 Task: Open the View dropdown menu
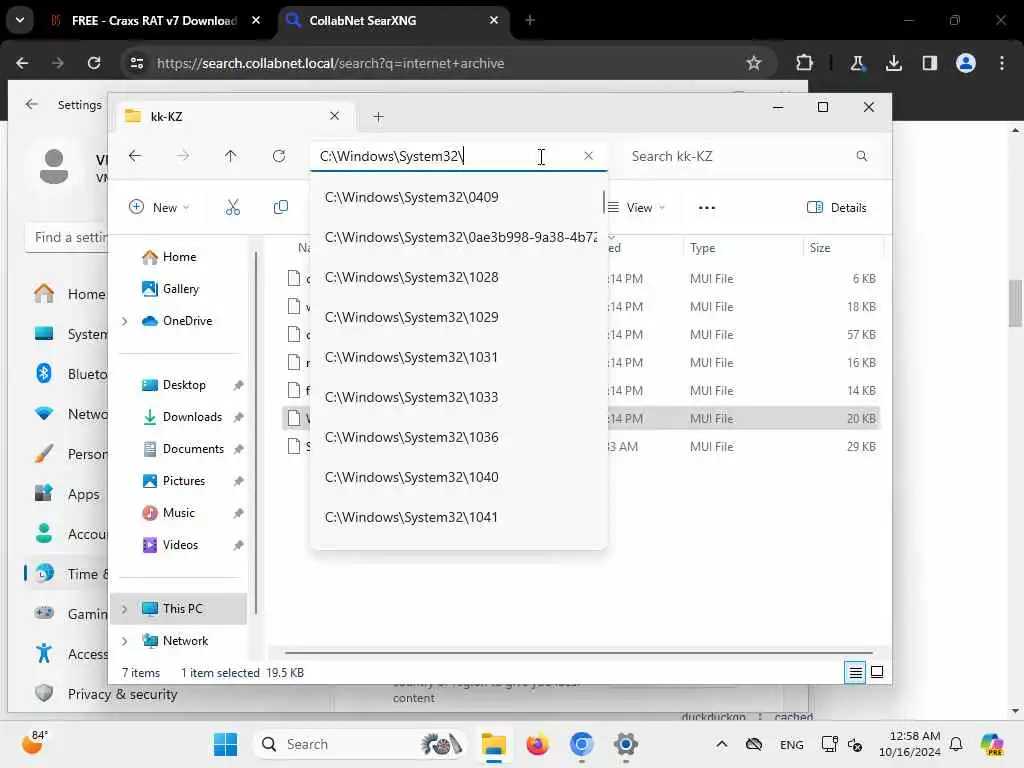[x=636, y=208]
